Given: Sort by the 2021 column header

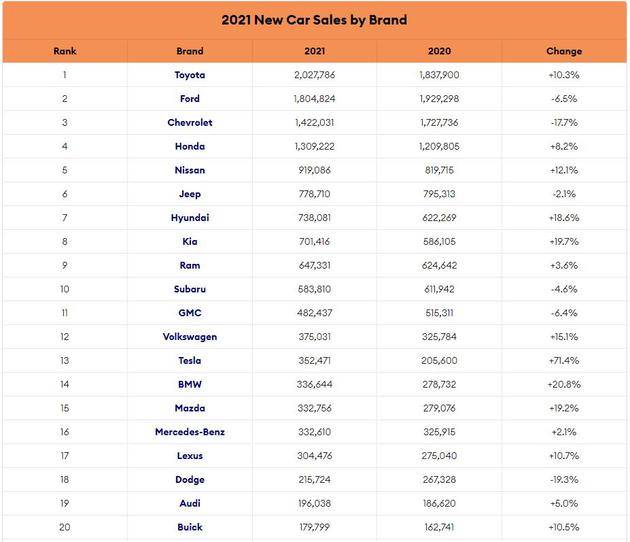Looking at the screenshot, I should (x=314, y=51).
